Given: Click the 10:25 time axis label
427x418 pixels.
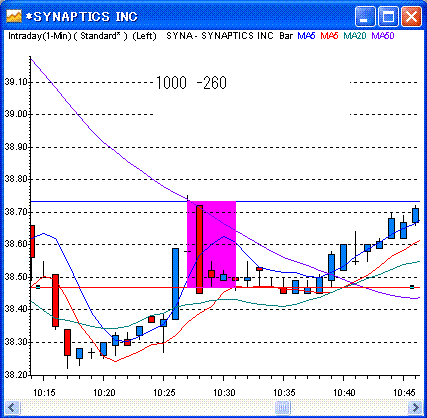Looking at the screenshot, I should (164, 393).
